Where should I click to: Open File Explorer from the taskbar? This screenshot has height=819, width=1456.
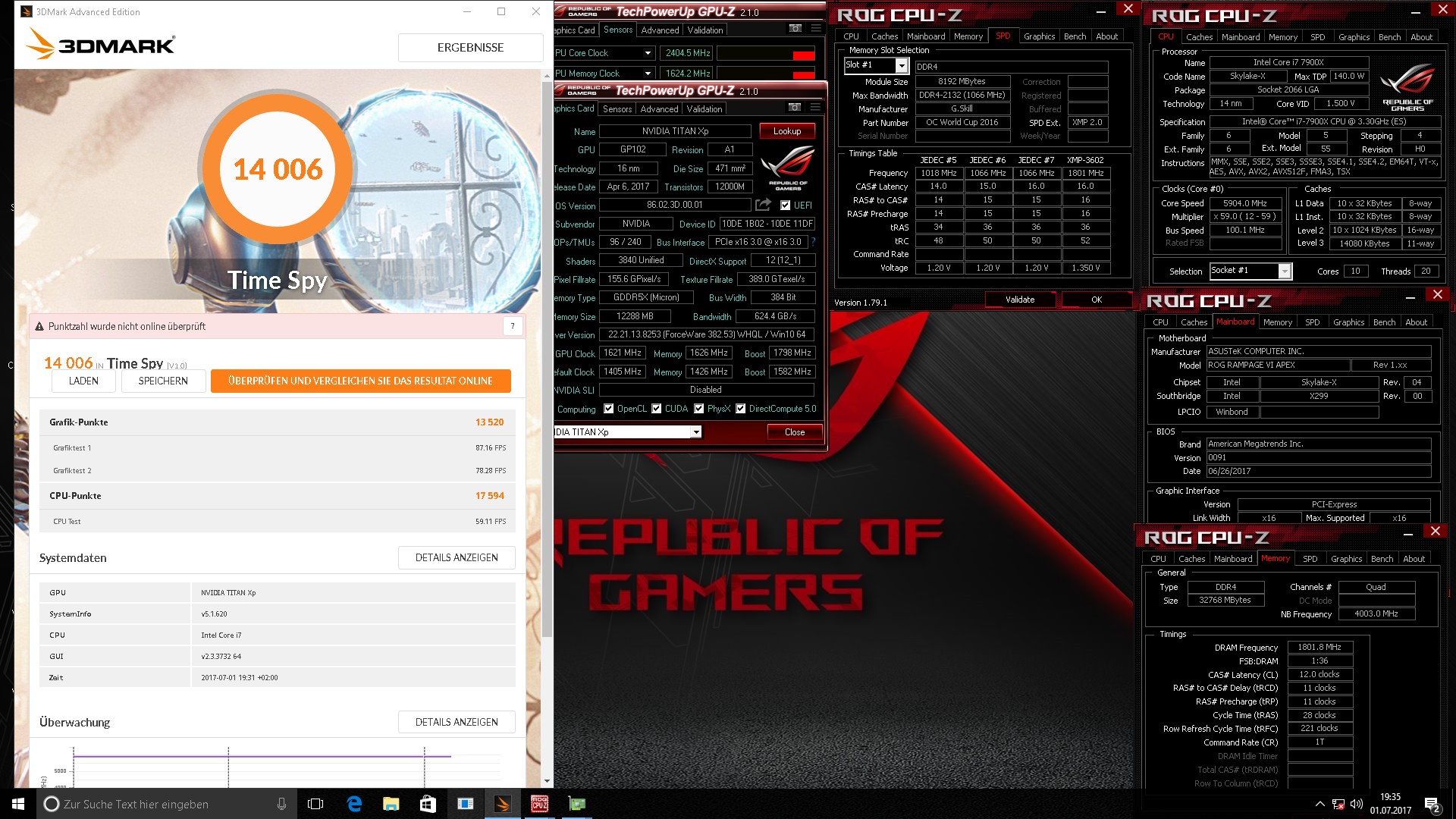[391, 804]
